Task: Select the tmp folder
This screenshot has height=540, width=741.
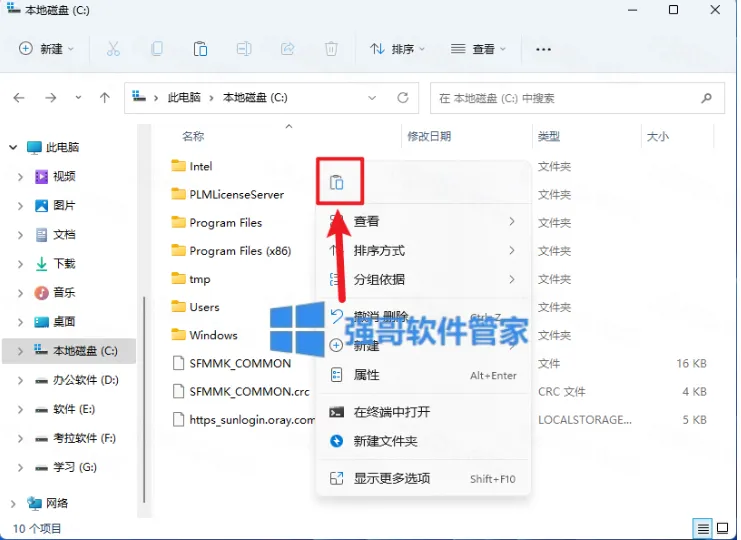Action: pos(190,279)
